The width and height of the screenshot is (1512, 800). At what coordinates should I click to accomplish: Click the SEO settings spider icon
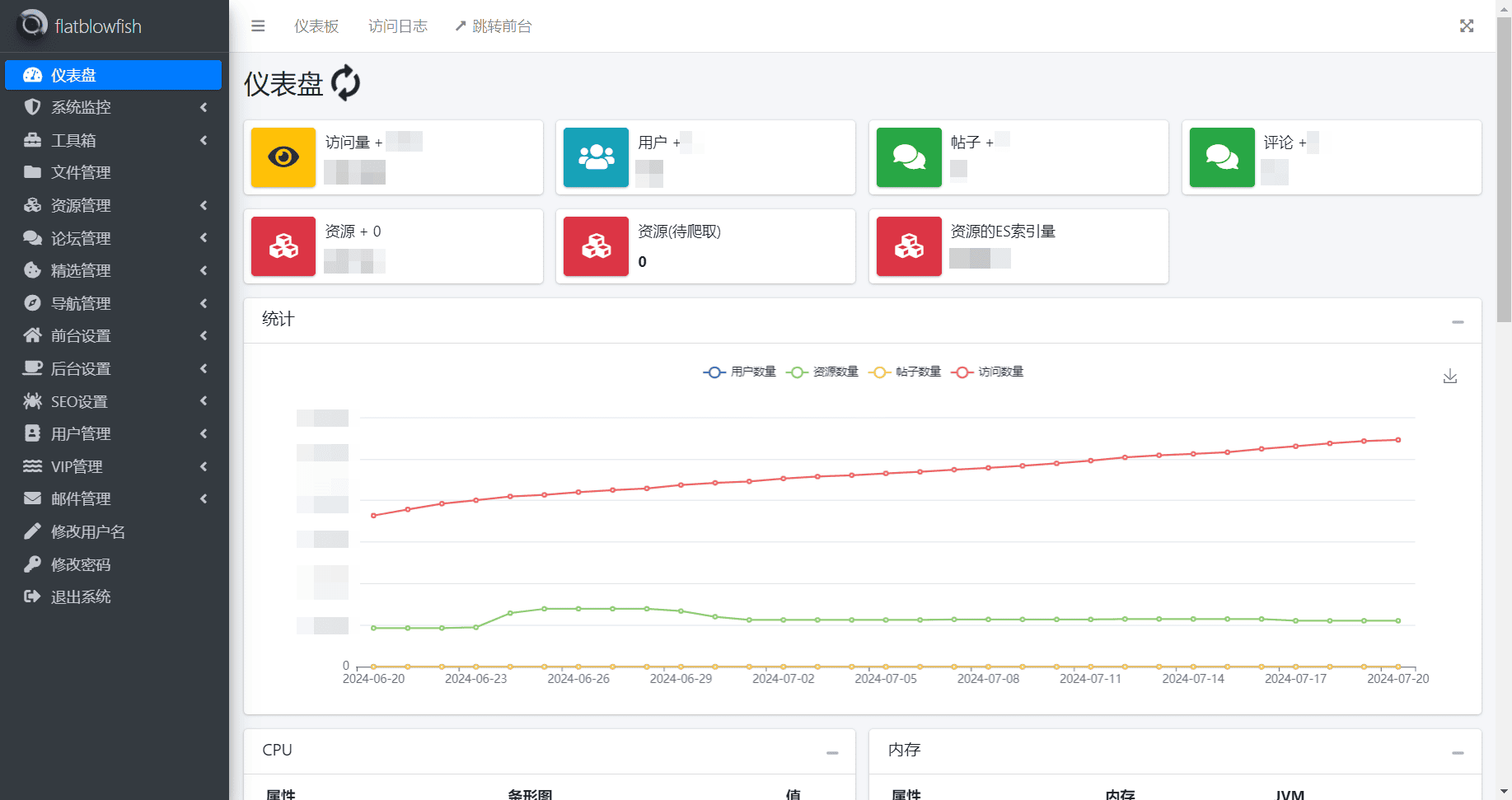[33, 401]
